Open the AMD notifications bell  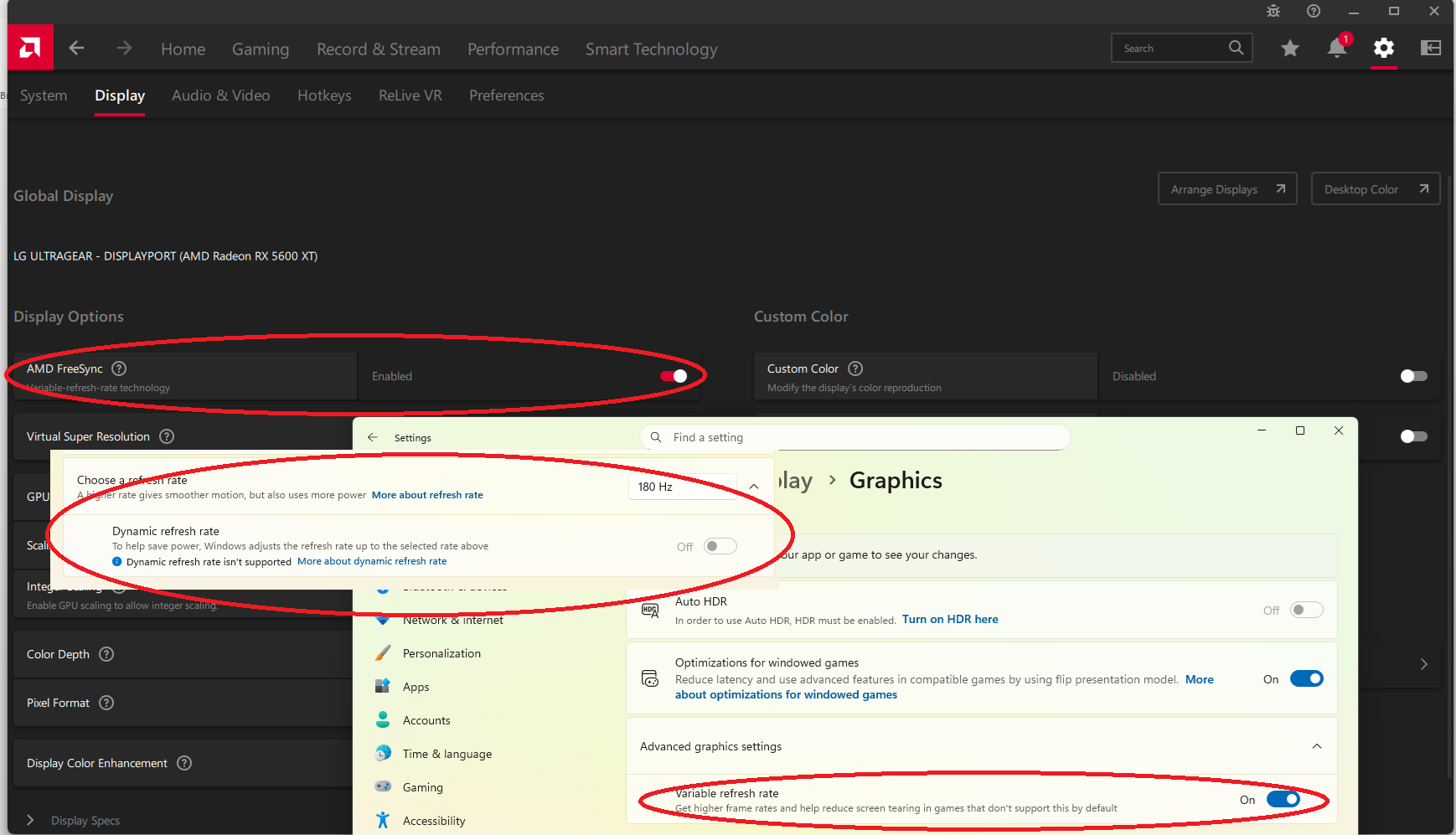[1336, 49]
